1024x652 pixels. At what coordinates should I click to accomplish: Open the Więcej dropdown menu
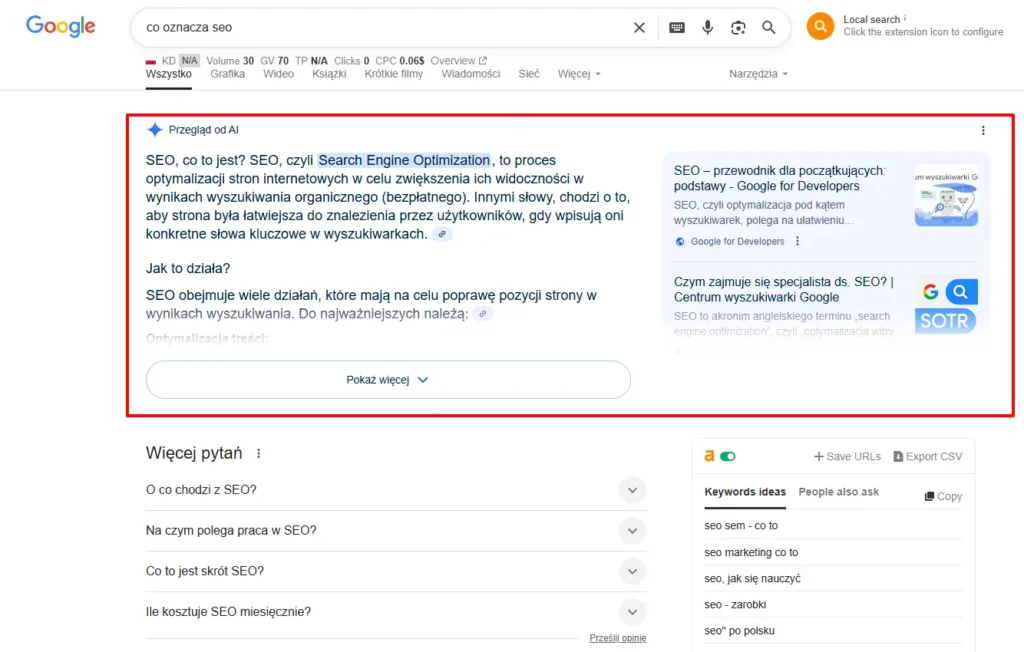pyautogui.click(x=579, y=74)
